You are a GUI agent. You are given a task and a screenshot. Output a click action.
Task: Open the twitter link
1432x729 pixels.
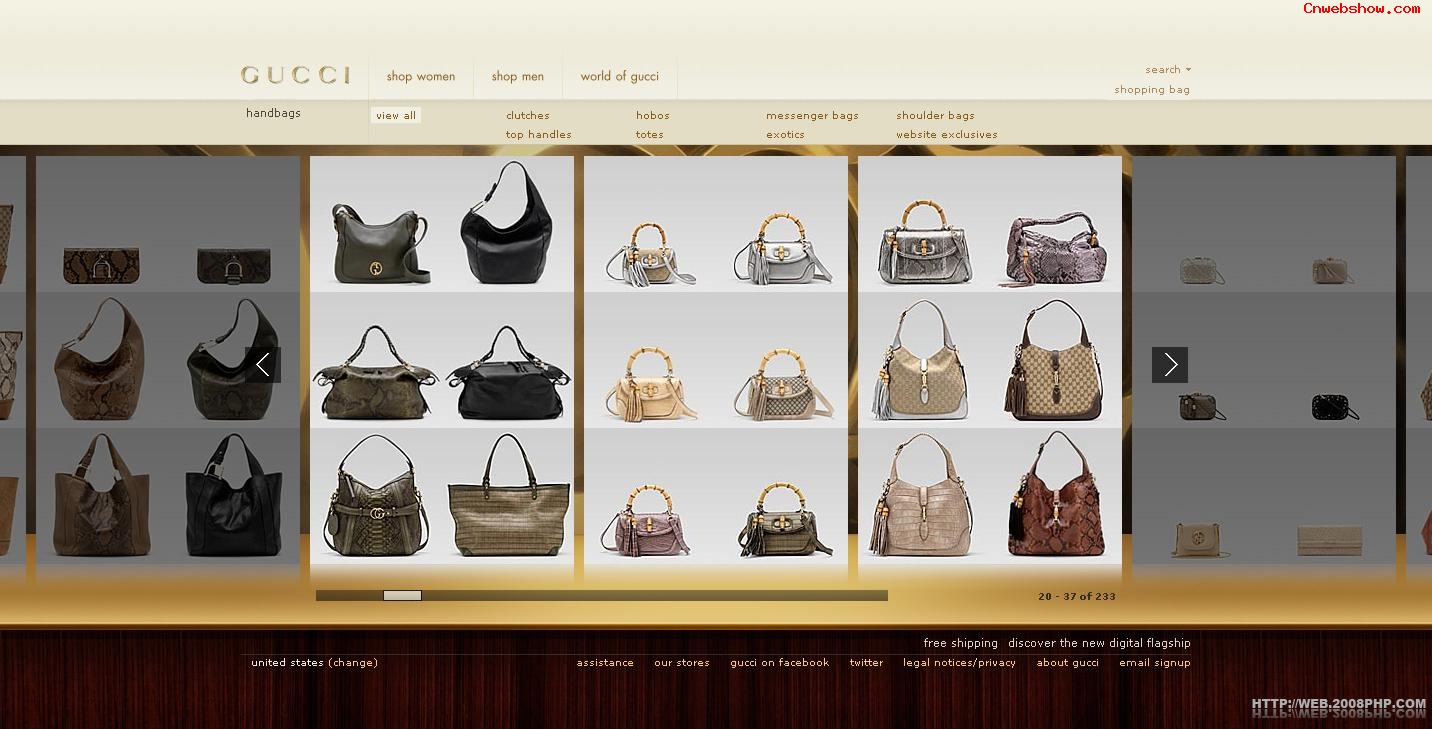[866, 662]
